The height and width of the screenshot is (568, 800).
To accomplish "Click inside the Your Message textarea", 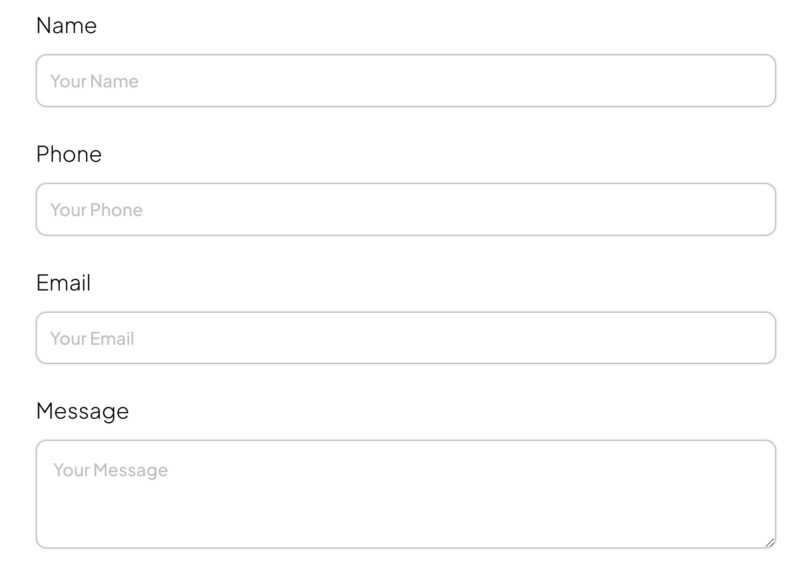I will click(x=405, y=495).
